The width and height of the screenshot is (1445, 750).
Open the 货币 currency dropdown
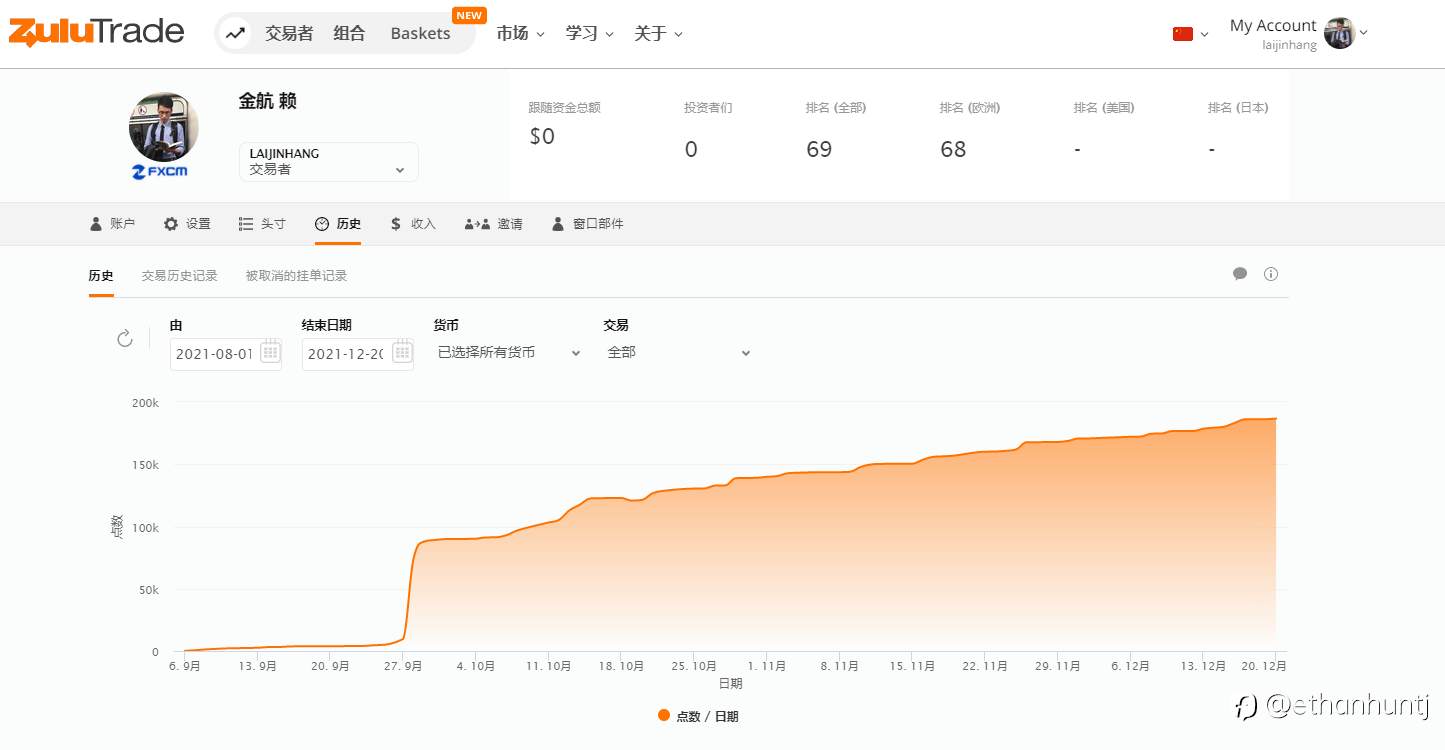click(x=509, y=353)
